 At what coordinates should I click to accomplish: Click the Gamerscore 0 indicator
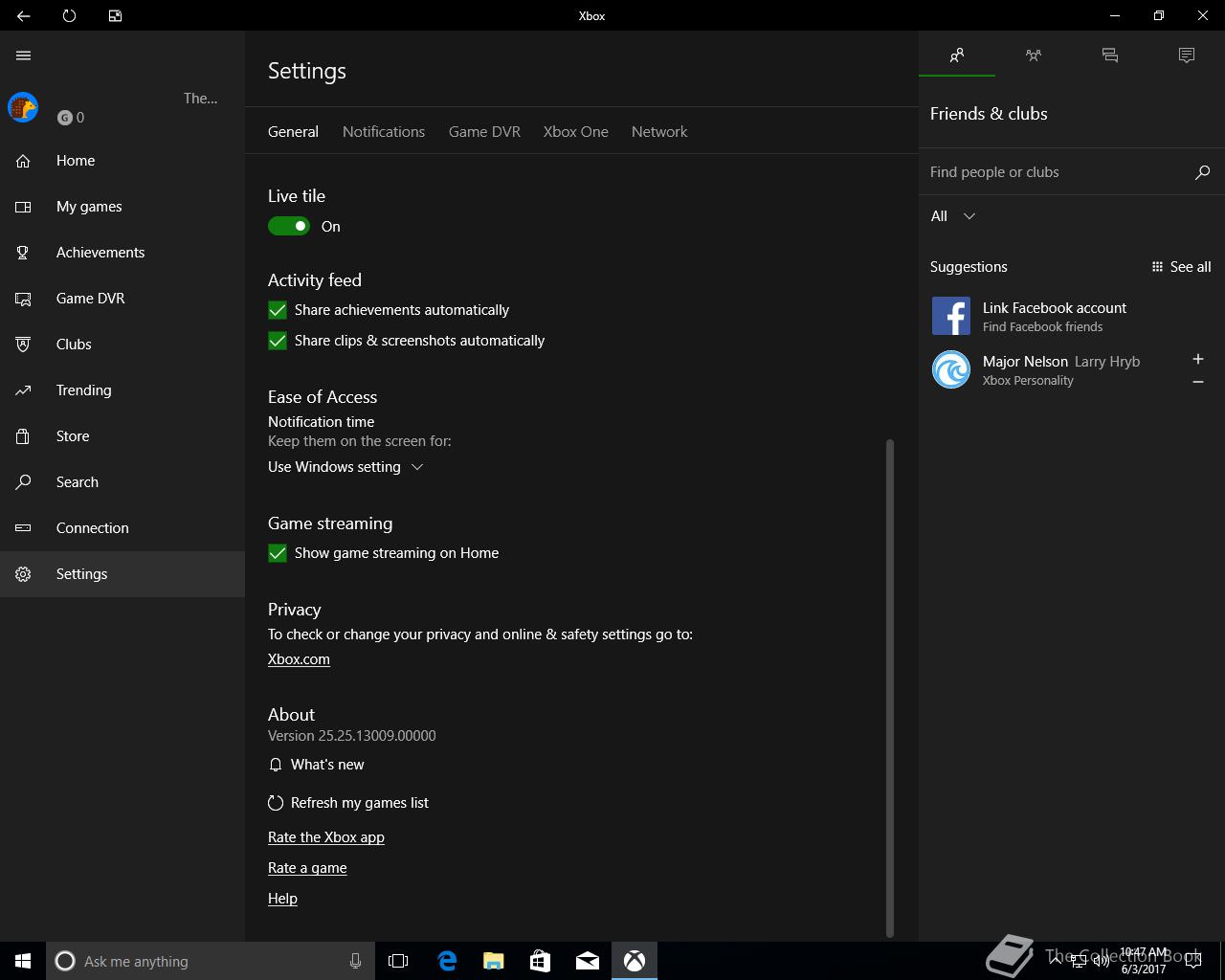71,118
